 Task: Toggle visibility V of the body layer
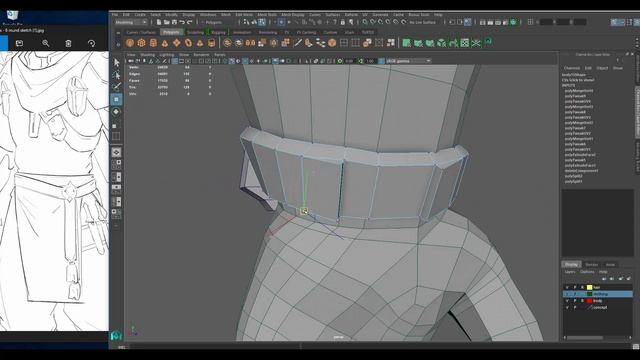tap(567, 301)
